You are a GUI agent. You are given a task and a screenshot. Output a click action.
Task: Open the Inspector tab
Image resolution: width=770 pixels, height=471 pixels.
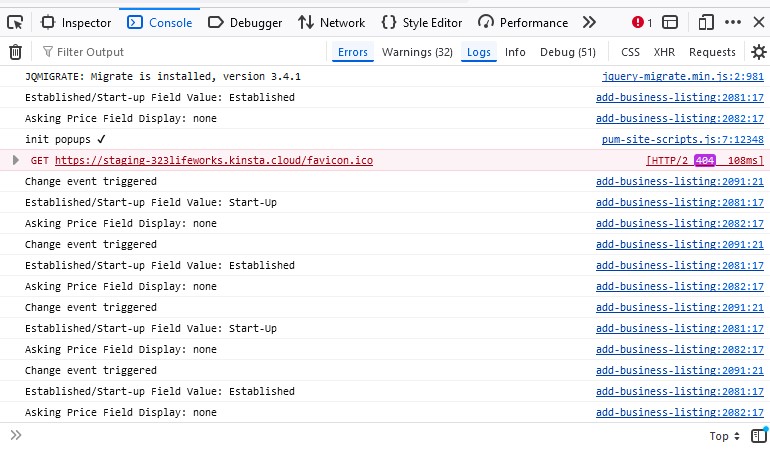click(77, 23)
